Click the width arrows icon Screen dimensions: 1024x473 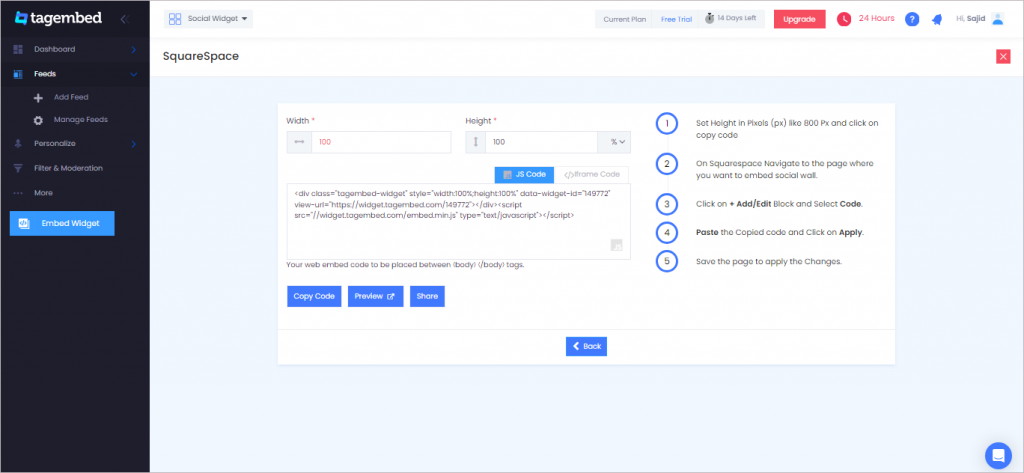(299, 142)
